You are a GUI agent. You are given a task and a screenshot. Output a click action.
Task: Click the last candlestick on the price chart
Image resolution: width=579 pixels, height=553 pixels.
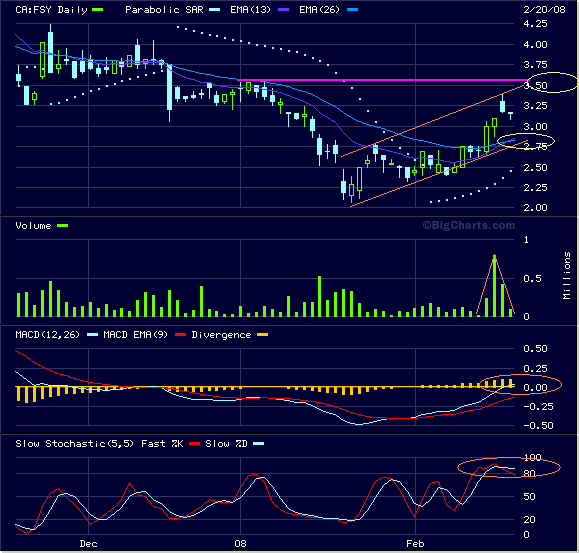tap(510, 116)
